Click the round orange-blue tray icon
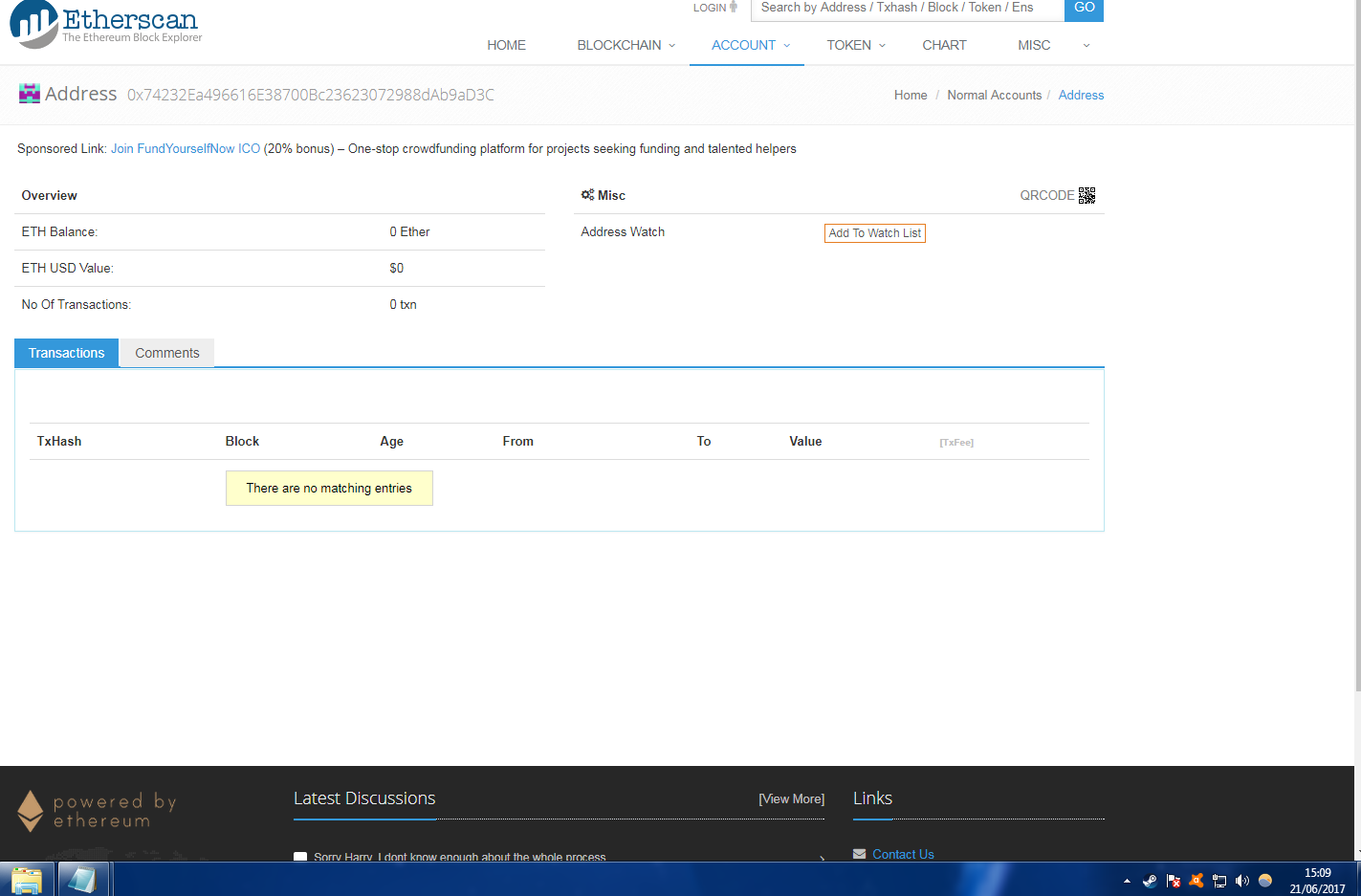 click(1265, 881)
